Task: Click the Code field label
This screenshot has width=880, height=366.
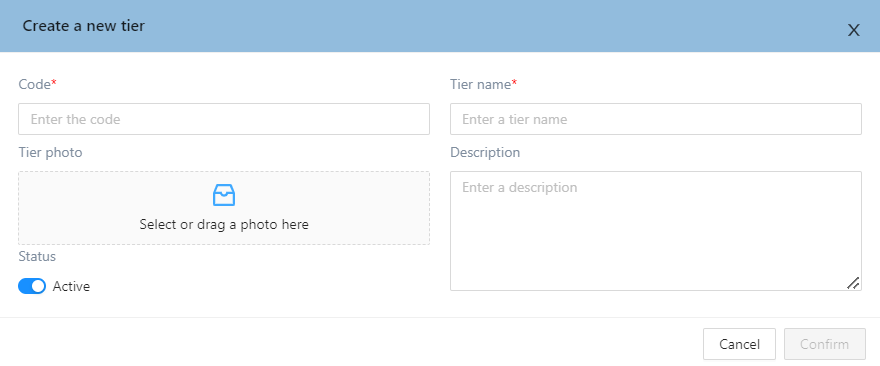Action: (x=35, y=84)
